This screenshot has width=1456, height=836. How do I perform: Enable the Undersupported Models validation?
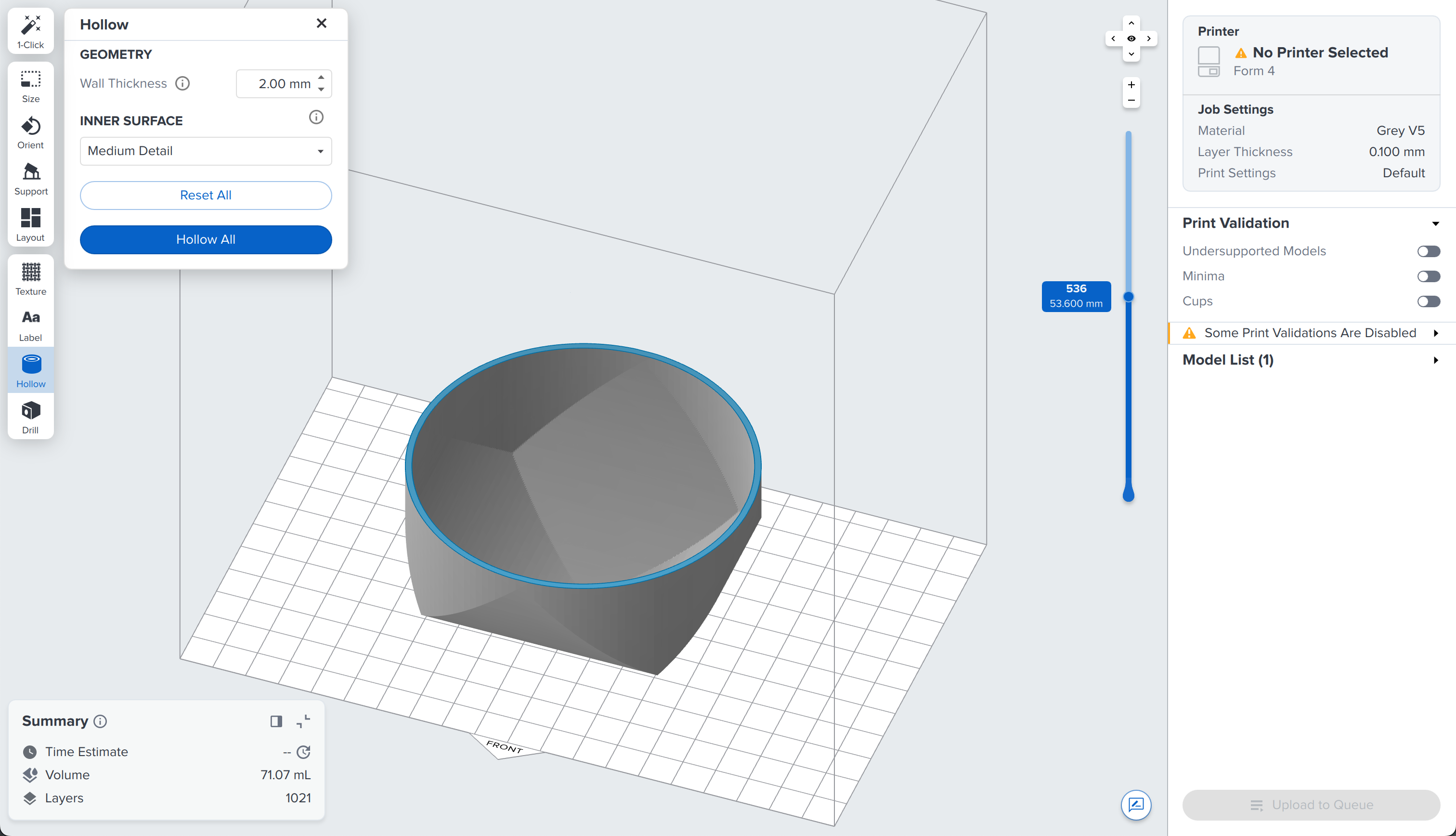(x=1429, y=251)
